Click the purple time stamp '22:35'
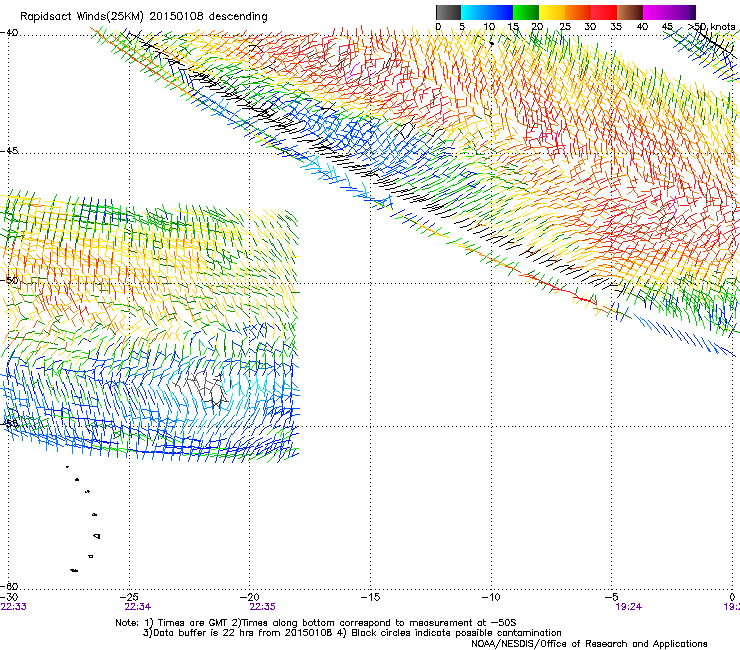 click(263, 607)
